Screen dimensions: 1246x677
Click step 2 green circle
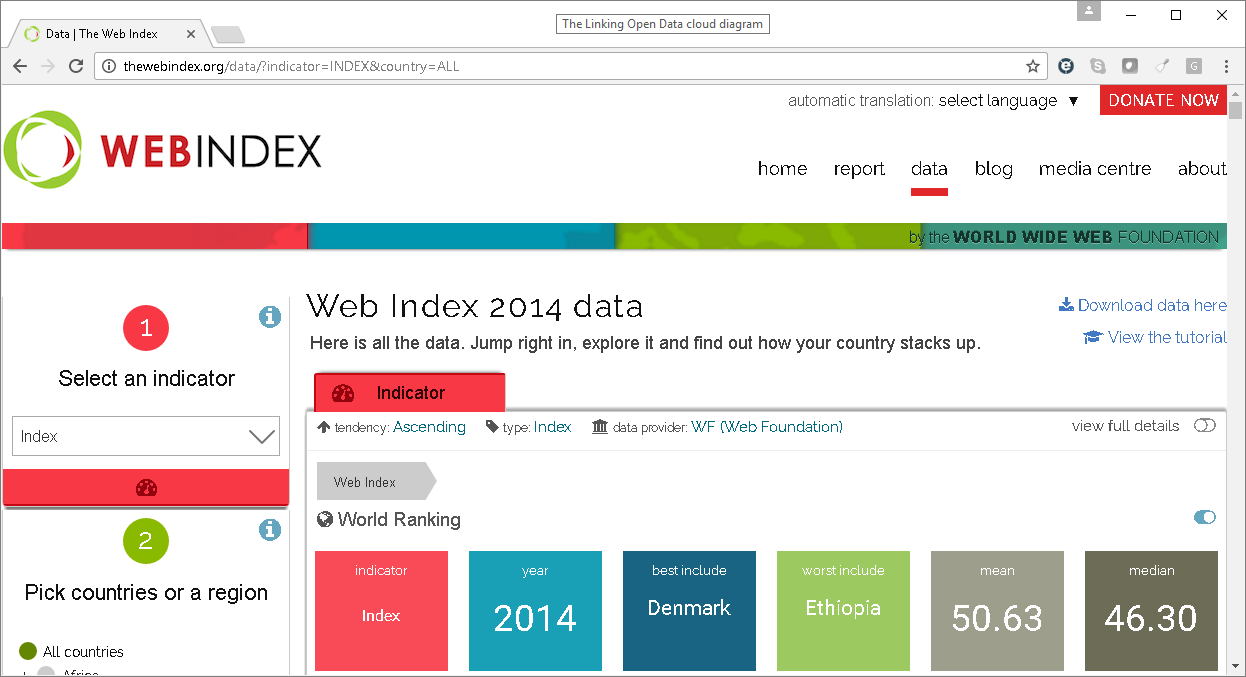click(146, 541)
